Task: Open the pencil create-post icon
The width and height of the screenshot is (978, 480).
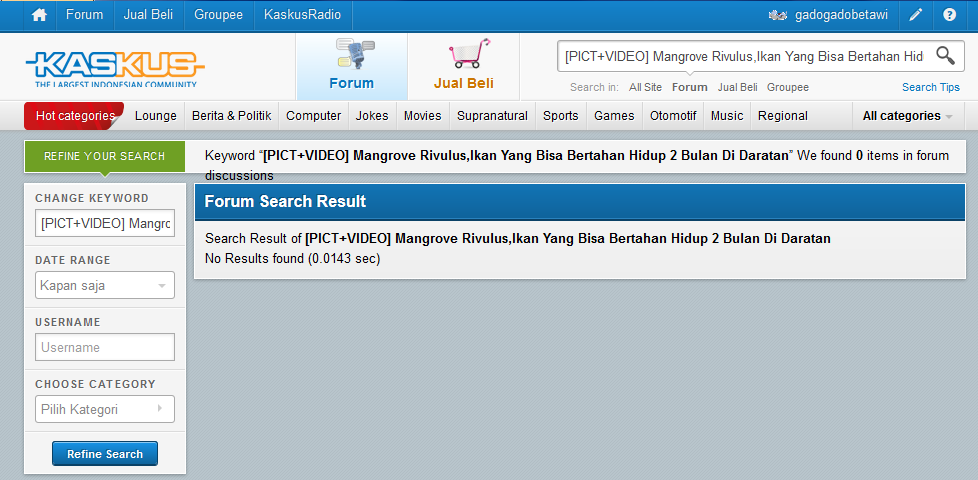Action: pos(915,15)
